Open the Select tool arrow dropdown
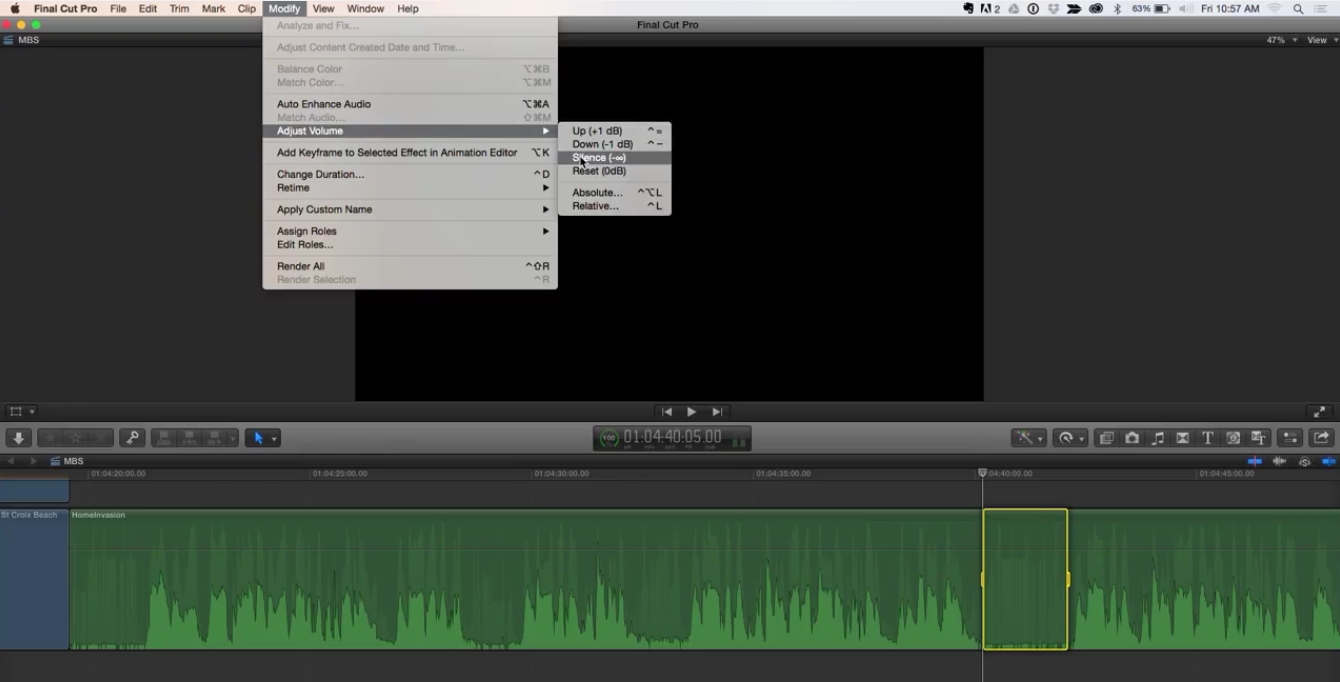This screenshot has width=1340, height=682. 262,438
